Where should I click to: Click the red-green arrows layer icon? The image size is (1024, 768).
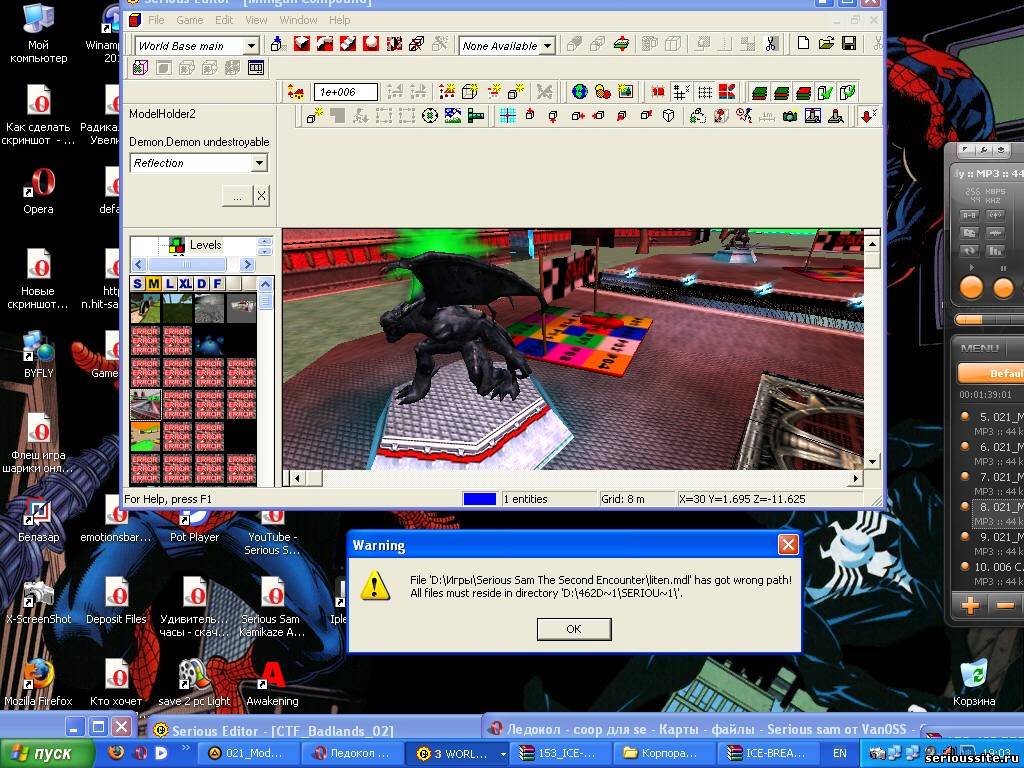[621, 44]
